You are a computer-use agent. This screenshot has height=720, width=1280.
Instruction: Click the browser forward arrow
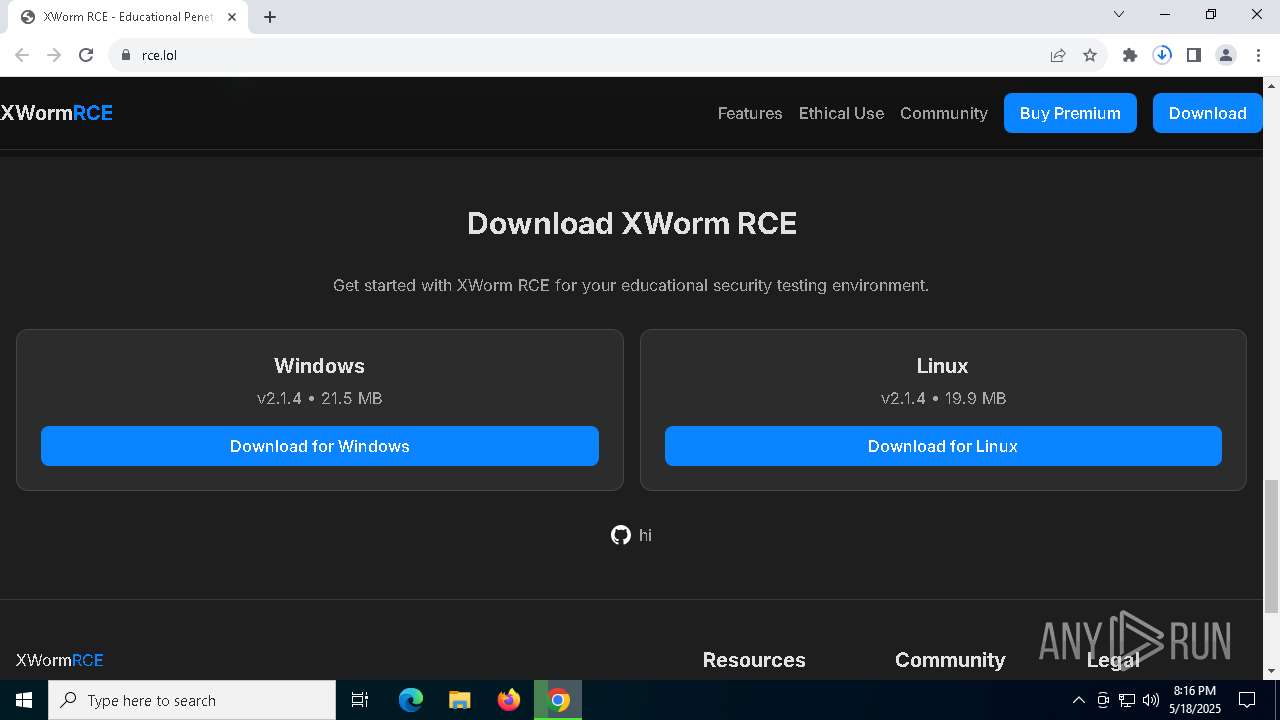54,55
